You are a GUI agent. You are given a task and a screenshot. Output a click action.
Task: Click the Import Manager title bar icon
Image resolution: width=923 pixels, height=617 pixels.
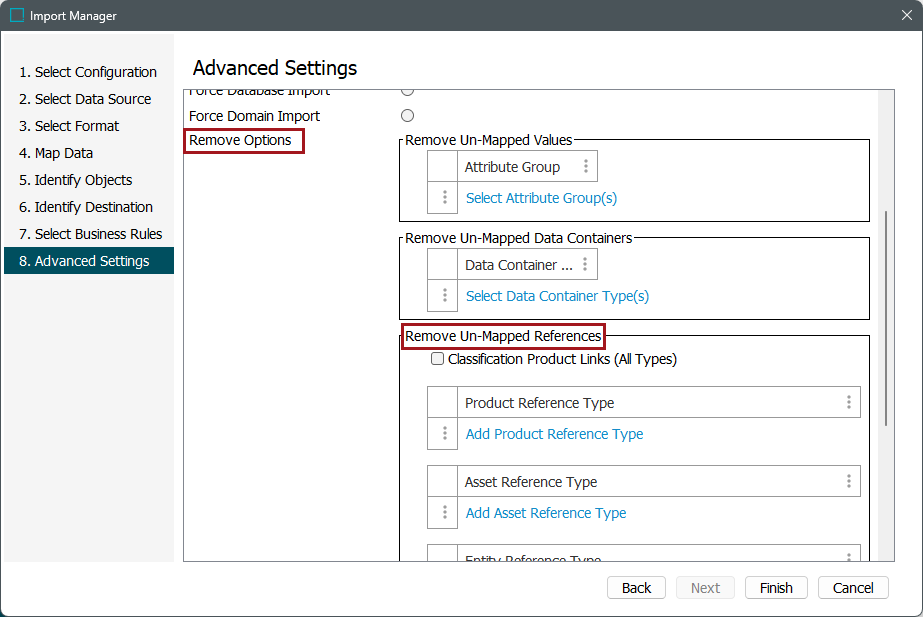pyautogui.click(x=17, y=15)
